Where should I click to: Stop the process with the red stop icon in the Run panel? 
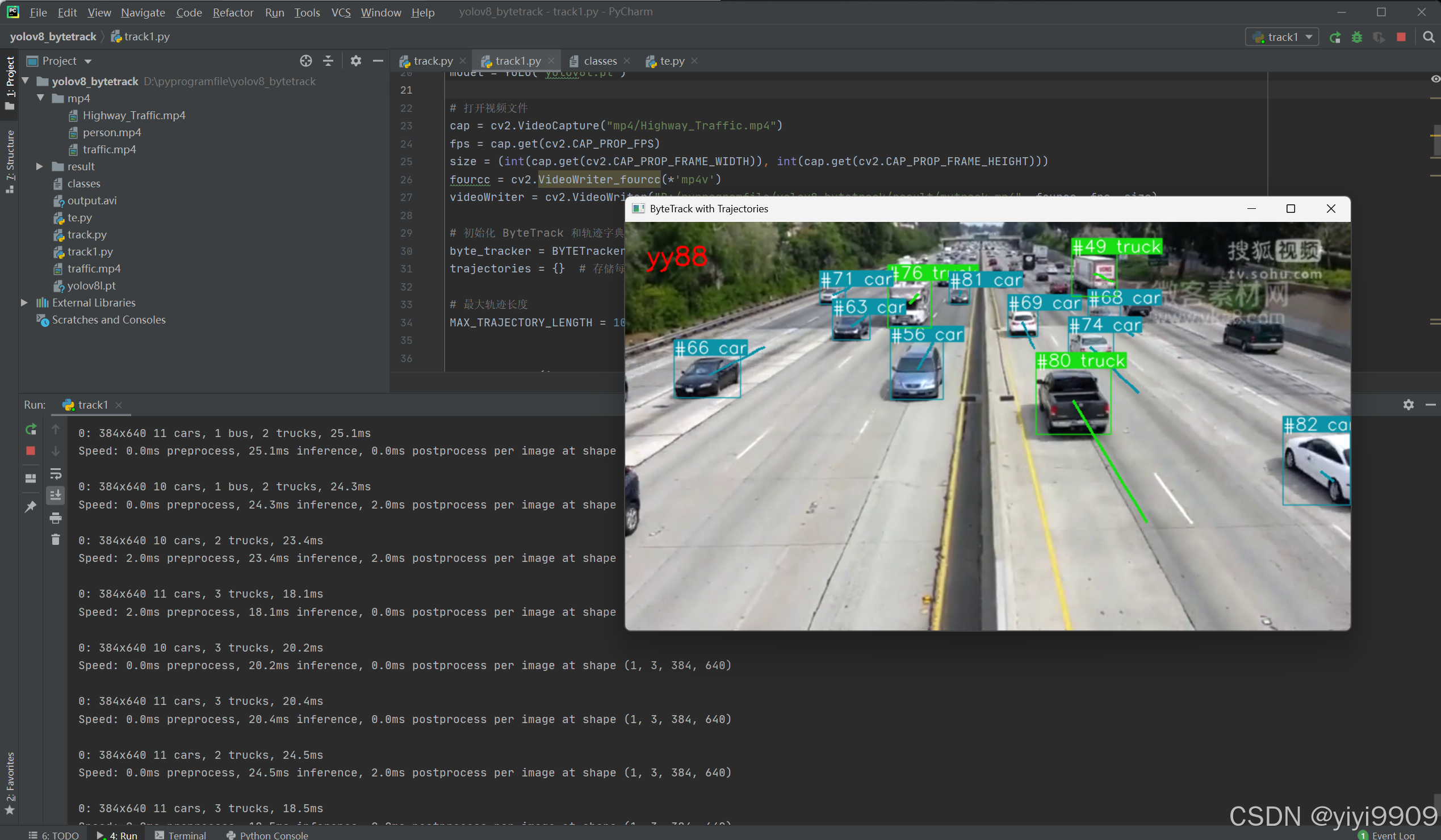pos(31,451)
